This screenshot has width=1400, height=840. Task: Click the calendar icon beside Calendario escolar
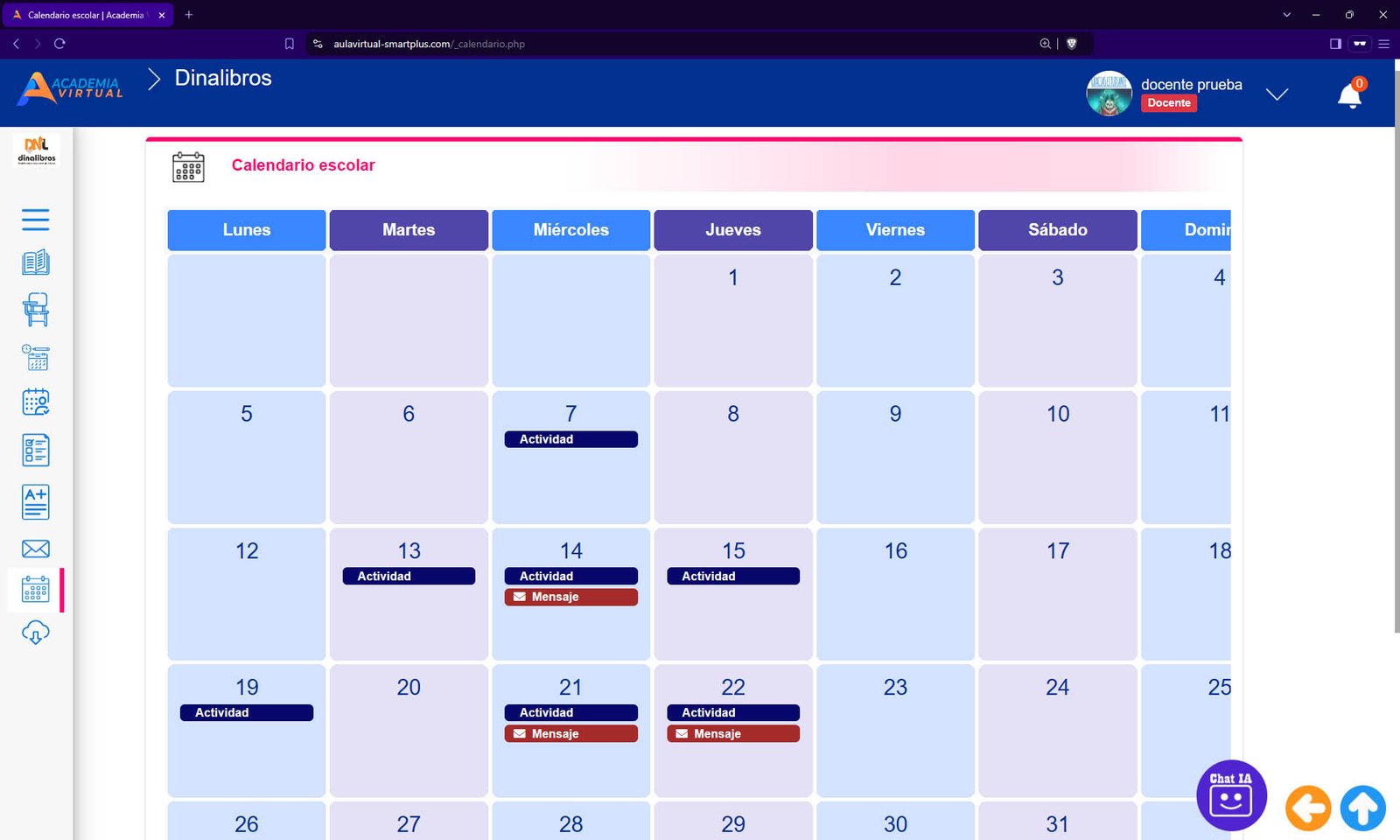tap(188, 166)
